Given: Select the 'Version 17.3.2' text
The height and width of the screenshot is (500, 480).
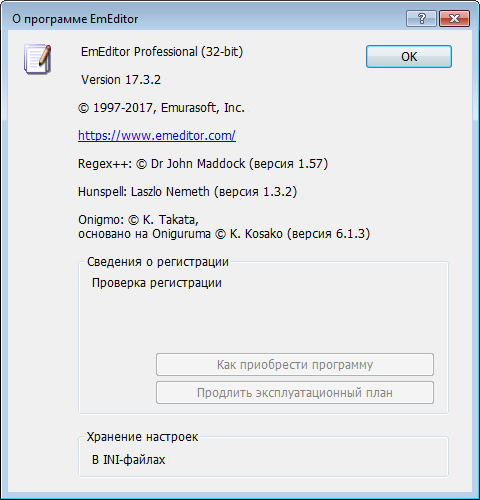Looking at the screenshot, I should point(121,80).
